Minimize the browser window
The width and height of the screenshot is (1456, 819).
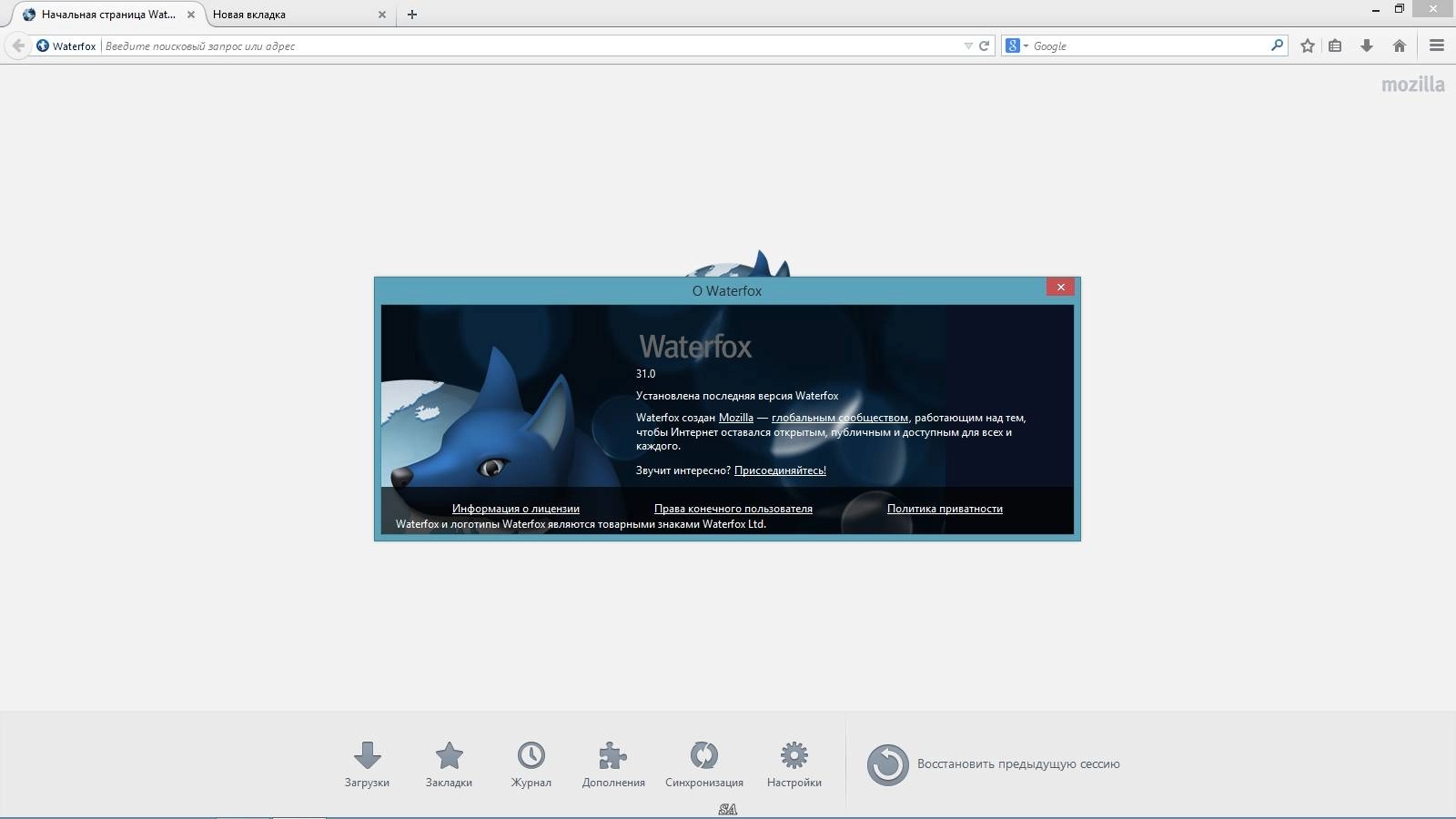pos(1375,9)
